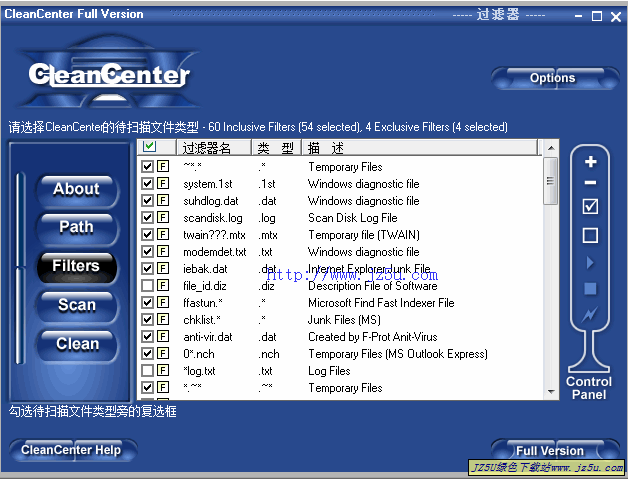Screen dimensions: 628x479
Task: Uncheck the anti-vir.dat filter checkbox
Action: pyautogui.click(x=147, y=336)
